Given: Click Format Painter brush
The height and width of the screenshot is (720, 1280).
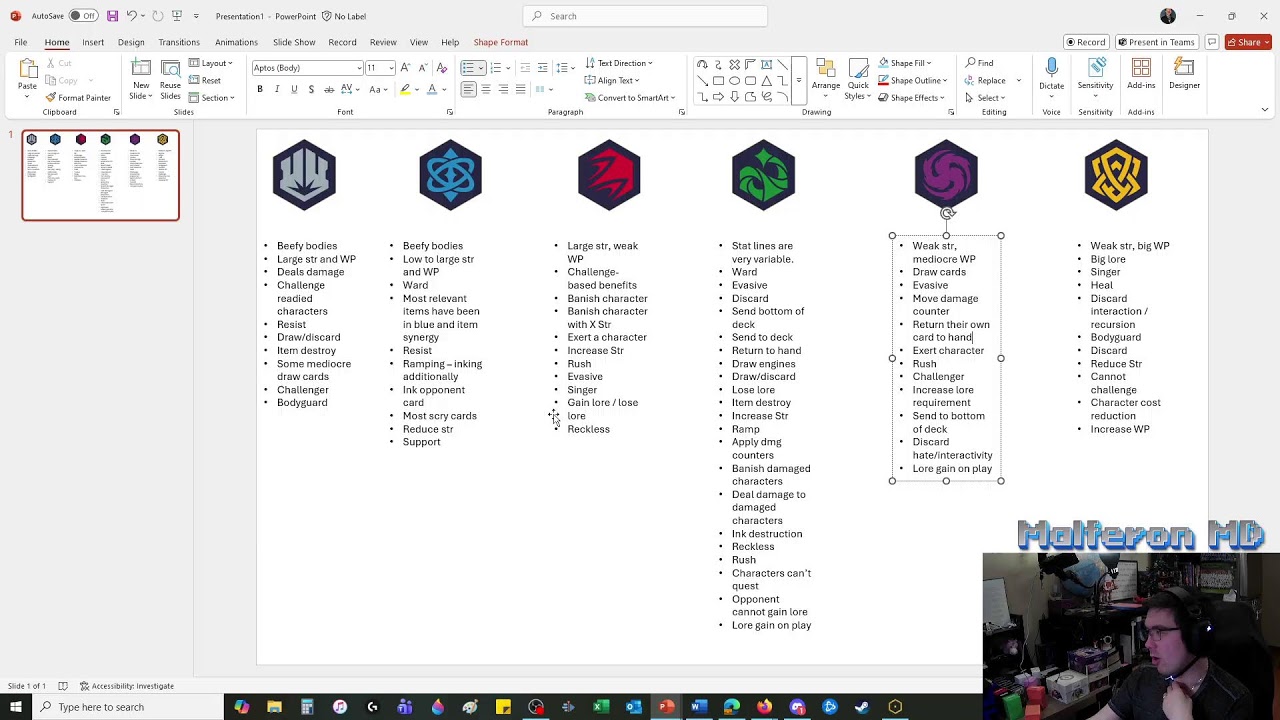Looking at the screenshot, I should 77,98.
